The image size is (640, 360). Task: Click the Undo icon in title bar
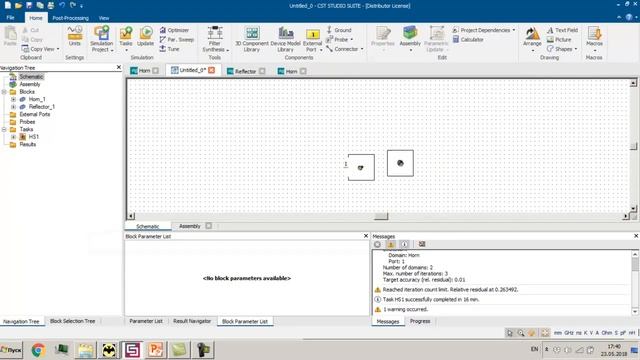(x=62, y=6)
